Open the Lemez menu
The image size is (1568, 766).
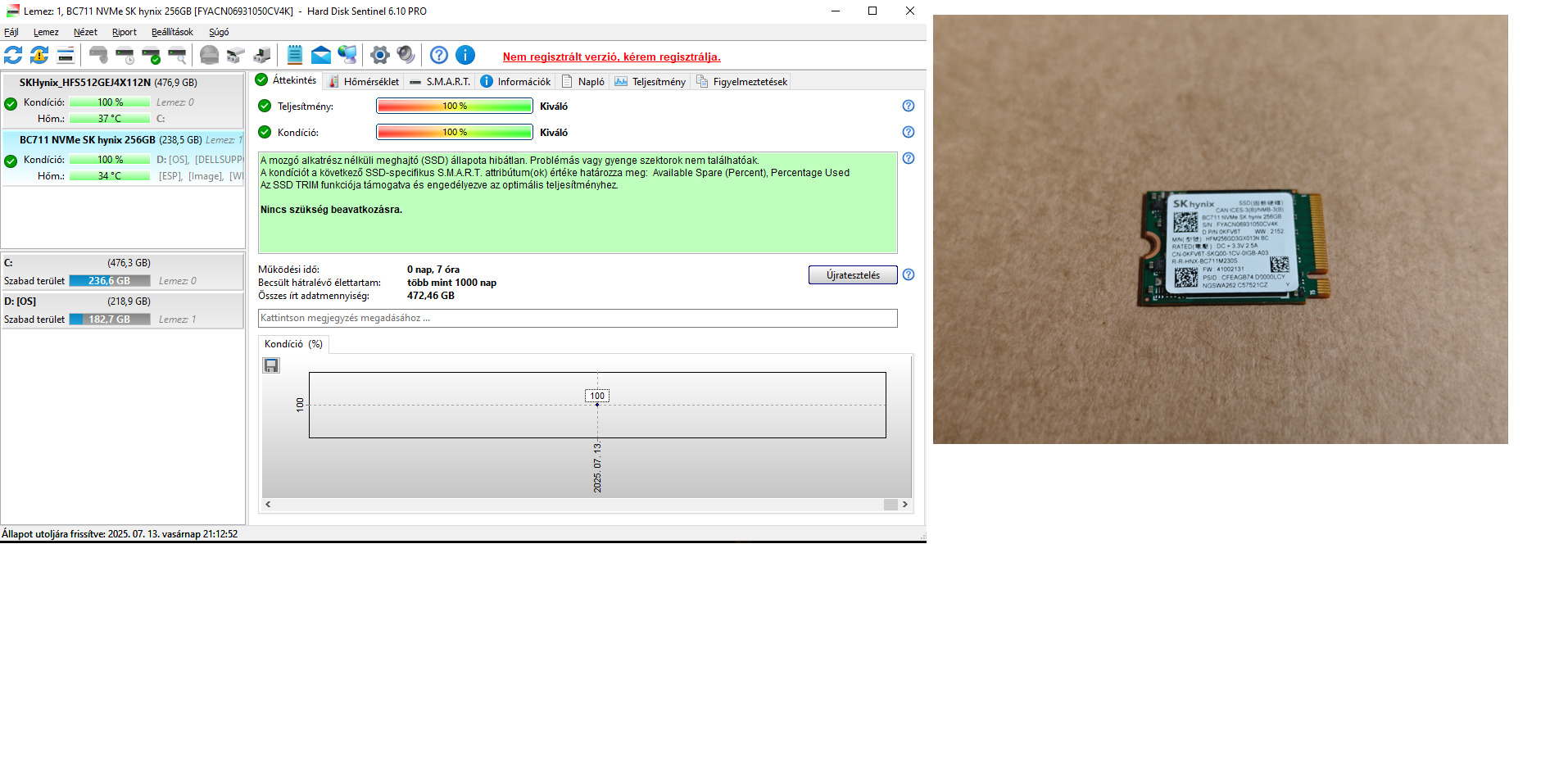pos(46,32)
